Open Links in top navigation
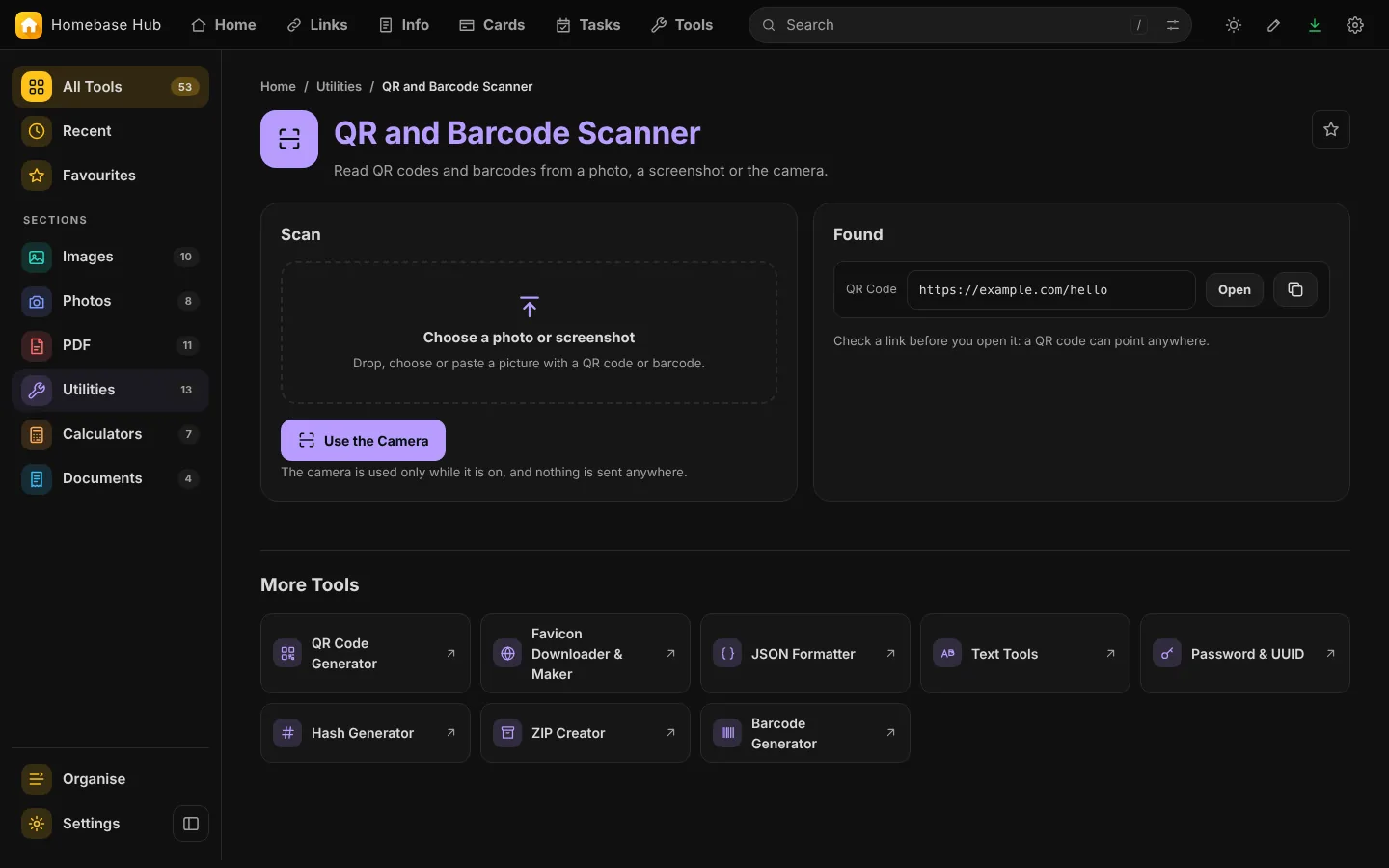The image size is (1389, 868). 317,25
